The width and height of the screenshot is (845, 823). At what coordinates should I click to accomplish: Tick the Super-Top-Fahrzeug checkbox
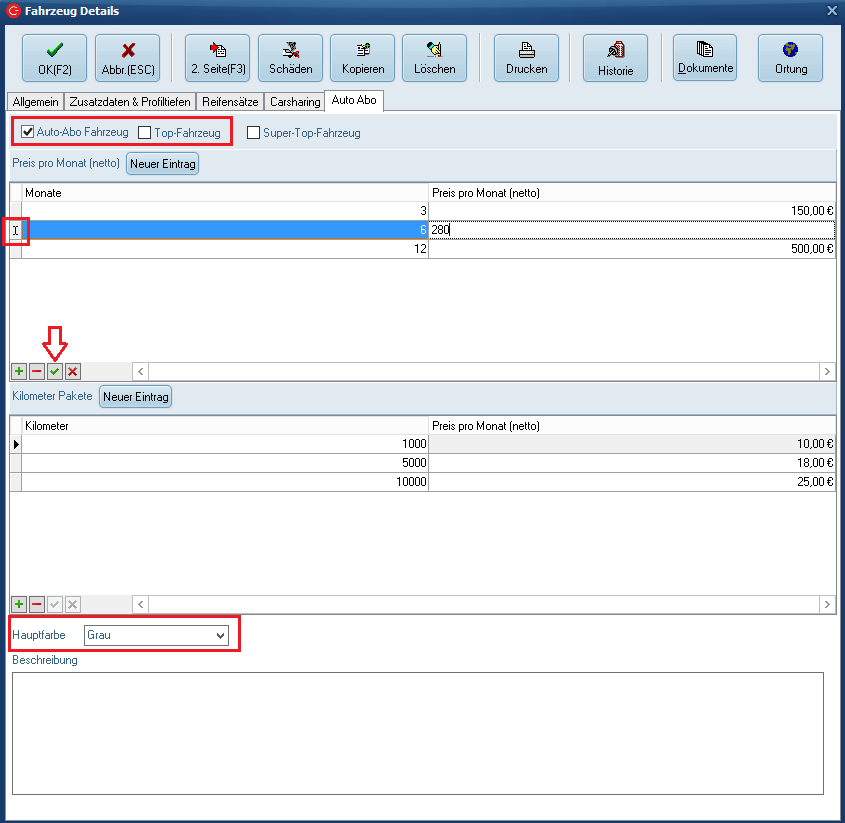click(253, 132)
